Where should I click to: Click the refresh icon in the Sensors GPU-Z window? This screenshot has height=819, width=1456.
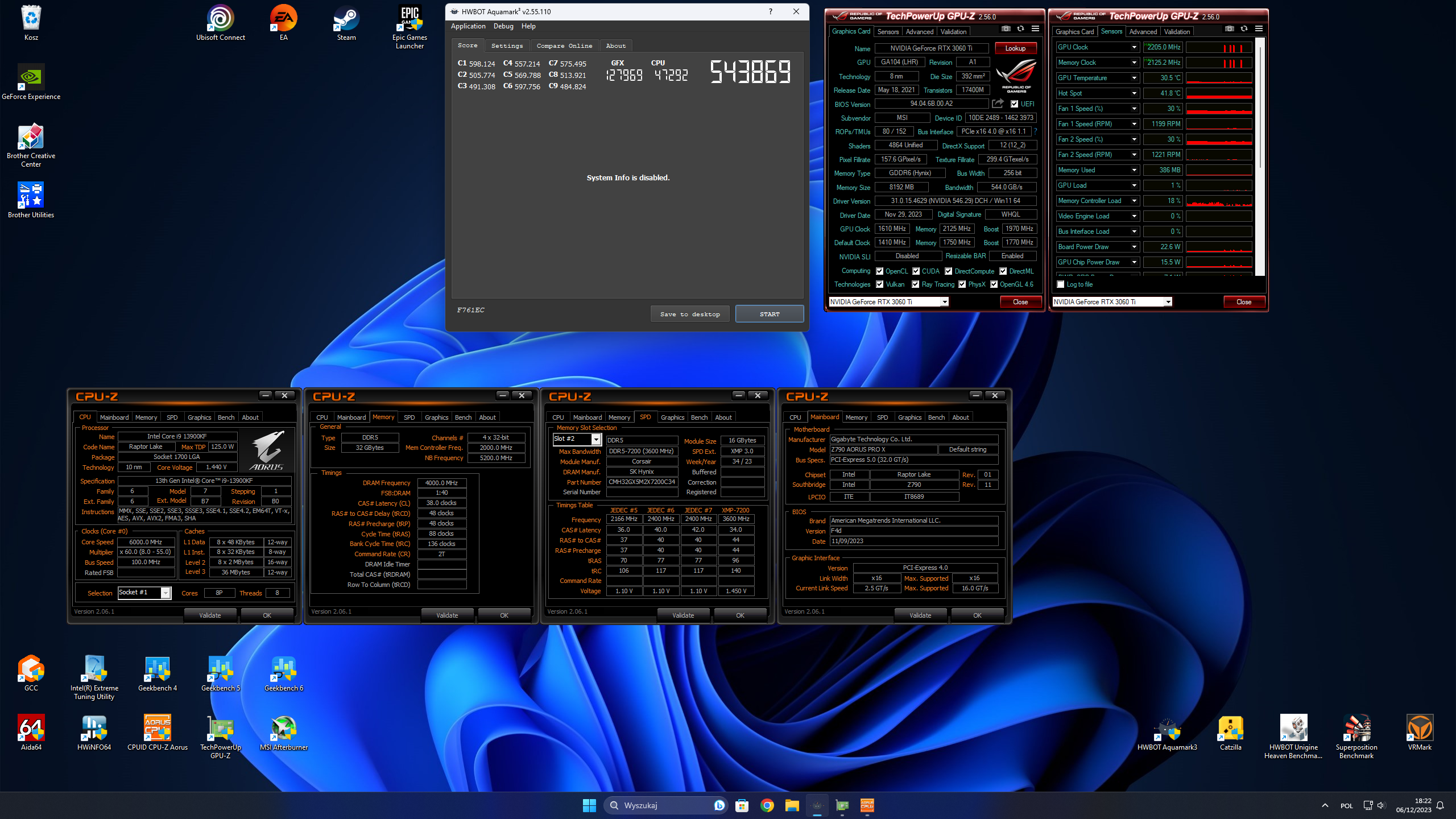(1244, 28)
